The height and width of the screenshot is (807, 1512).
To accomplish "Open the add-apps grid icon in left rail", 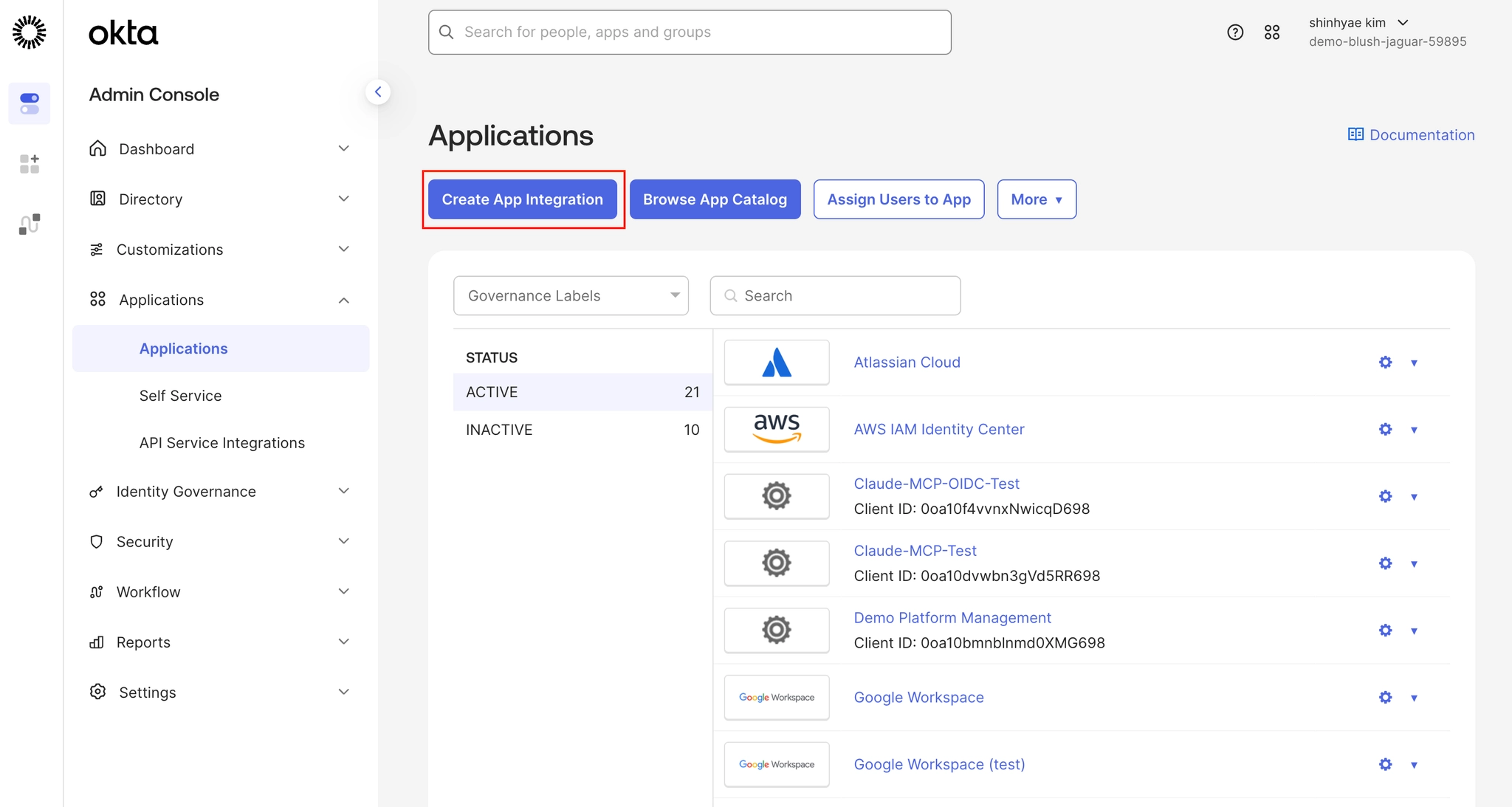I will coord(30,164).
